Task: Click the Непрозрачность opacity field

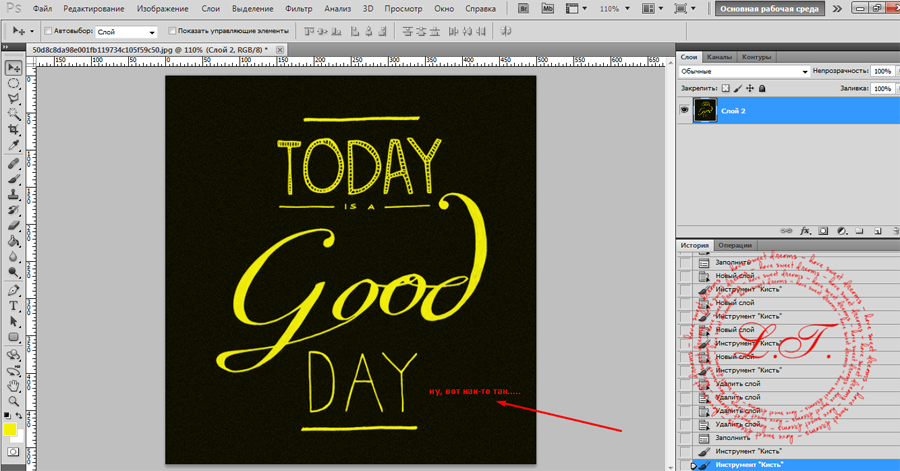Action: point(882,71)
